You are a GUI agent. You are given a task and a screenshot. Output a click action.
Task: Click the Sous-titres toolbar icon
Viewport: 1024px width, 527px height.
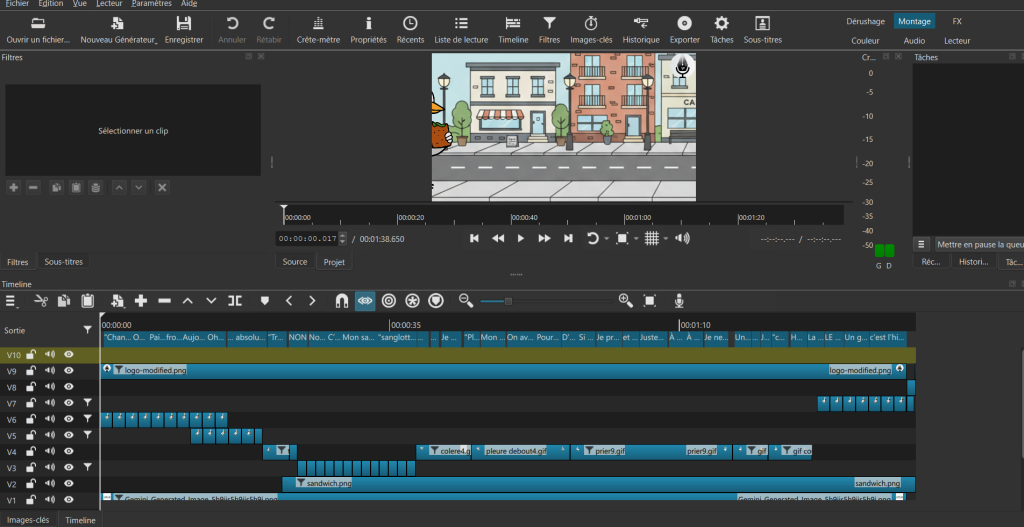762,29
